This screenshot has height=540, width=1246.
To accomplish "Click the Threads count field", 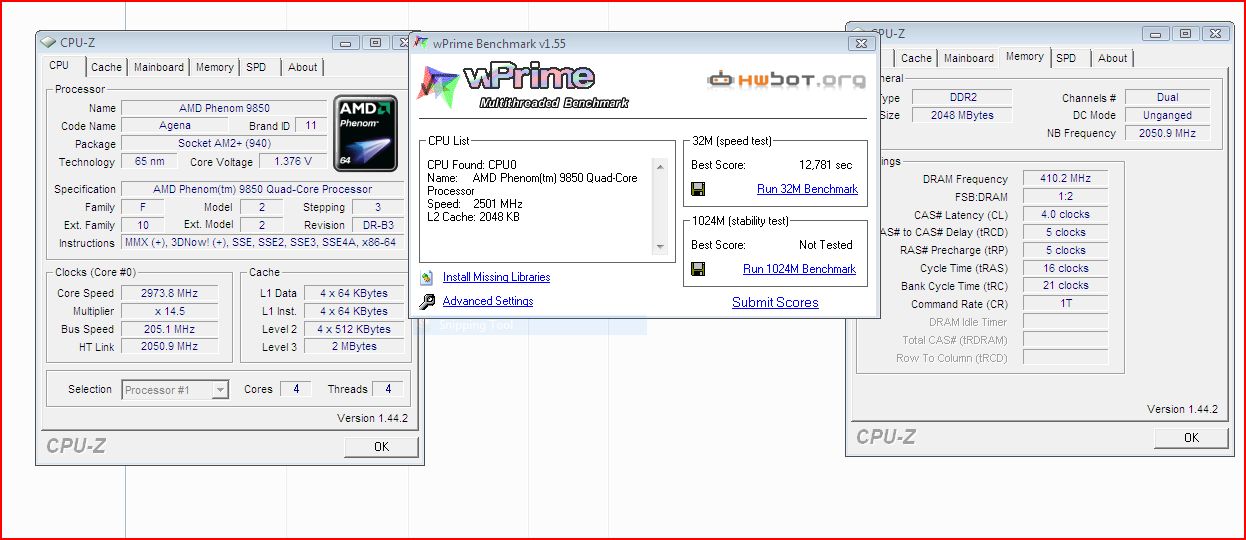I will 388,389.
